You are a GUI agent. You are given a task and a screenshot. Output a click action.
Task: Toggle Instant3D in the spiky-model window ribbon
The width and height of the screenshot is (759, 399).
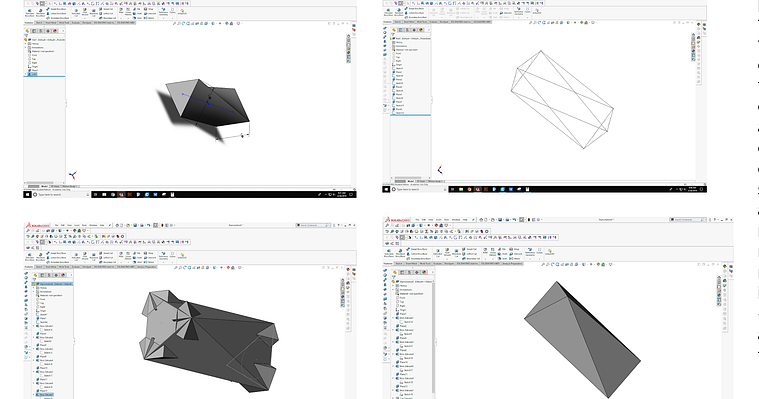182,255
